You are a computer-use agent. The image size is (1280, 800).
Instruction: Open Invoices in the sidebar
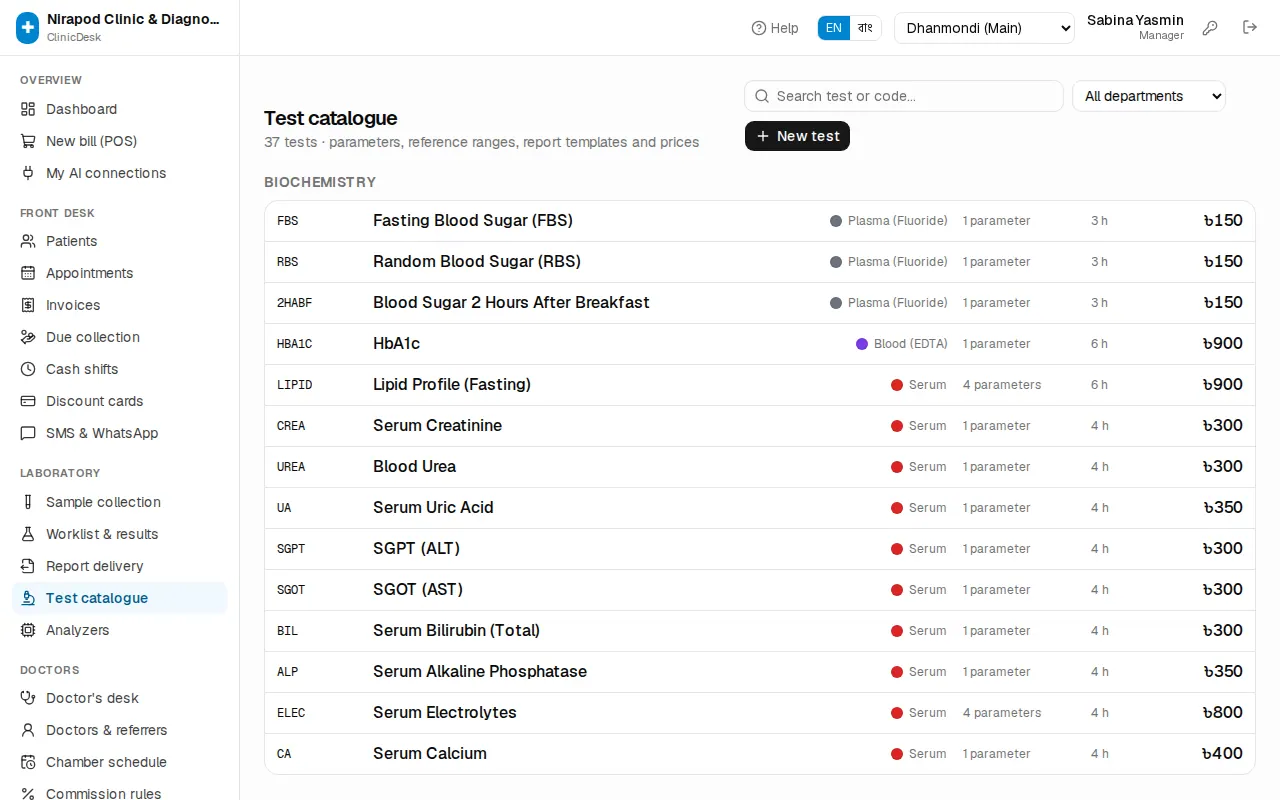coord(120,305)
